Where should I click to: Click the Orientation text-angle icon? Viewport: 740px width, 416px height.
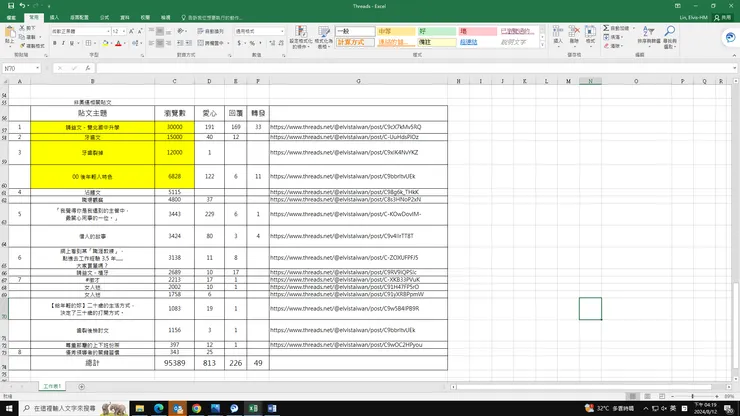click(x=180, y=31)
